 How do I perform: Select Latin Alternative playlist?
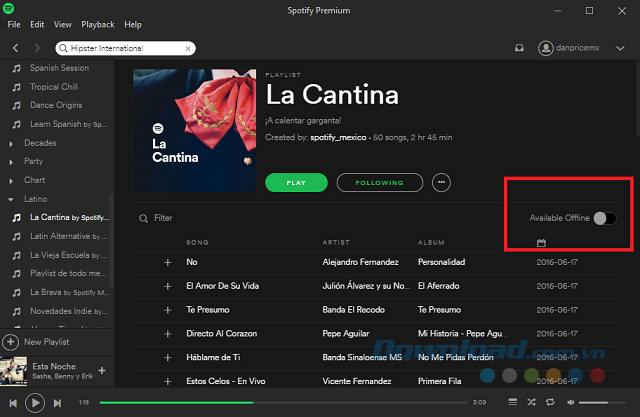coord(69,236)
